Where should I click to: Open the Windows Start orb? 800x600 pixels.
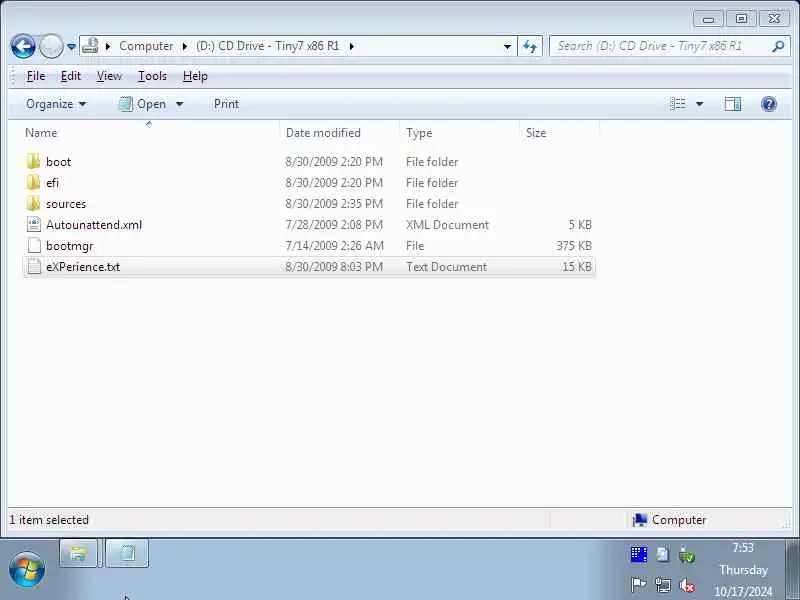coord(27,569)
